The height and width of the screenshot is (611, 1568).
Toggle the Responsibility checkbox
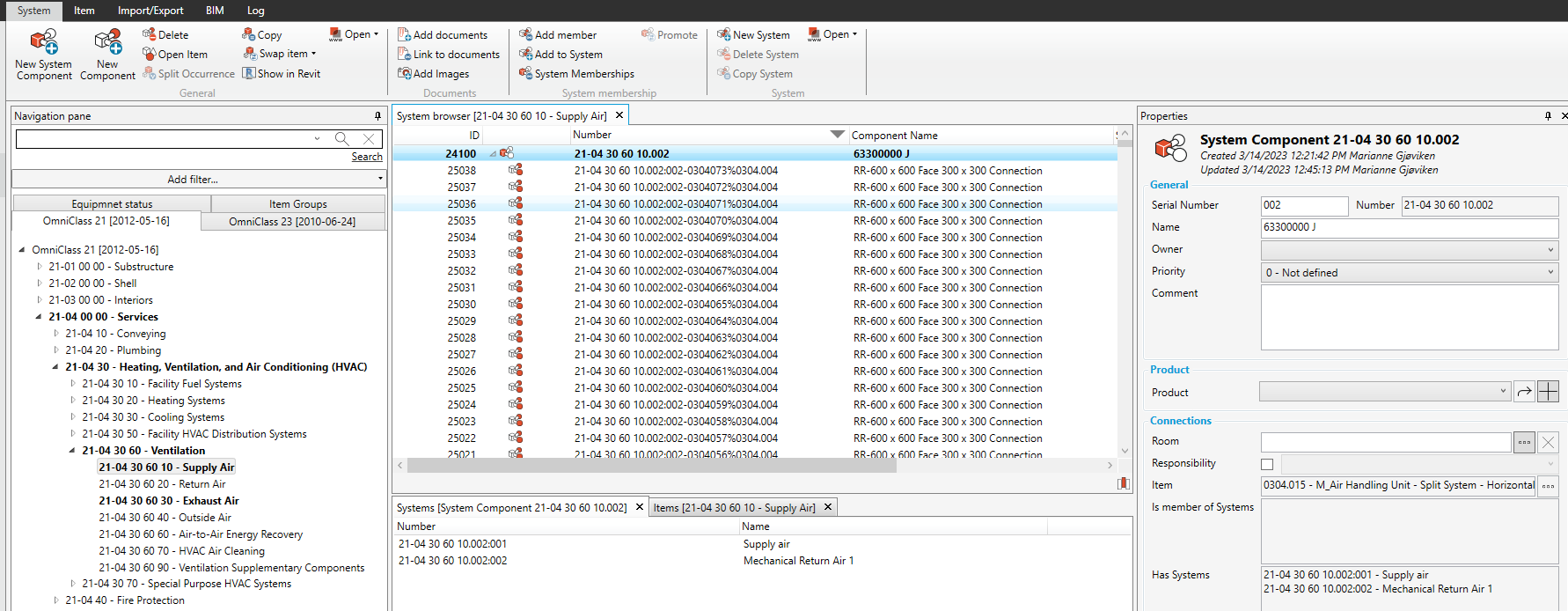[1267, 464]
